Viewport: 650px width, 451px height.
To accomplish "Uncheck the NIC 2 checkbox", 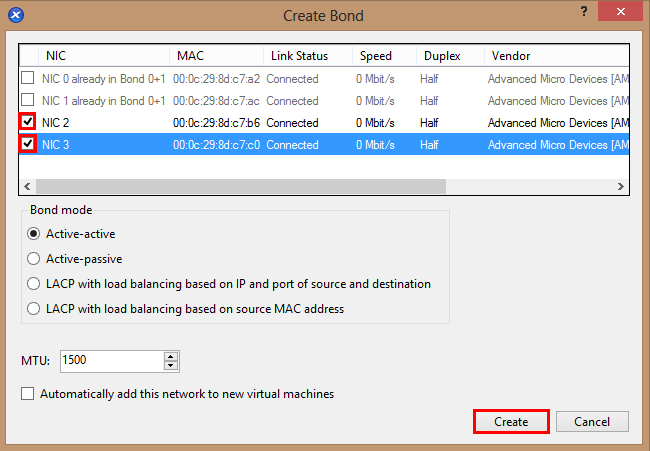I will [x=28, y=122].
